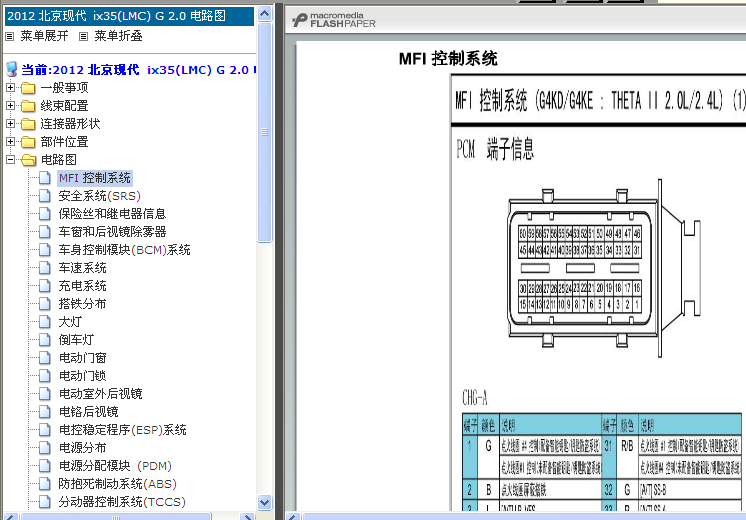This screenshot has height=520, width=746.
Task: Click the page icon beside 搭铁分布
Action: [x=45, y=304]
